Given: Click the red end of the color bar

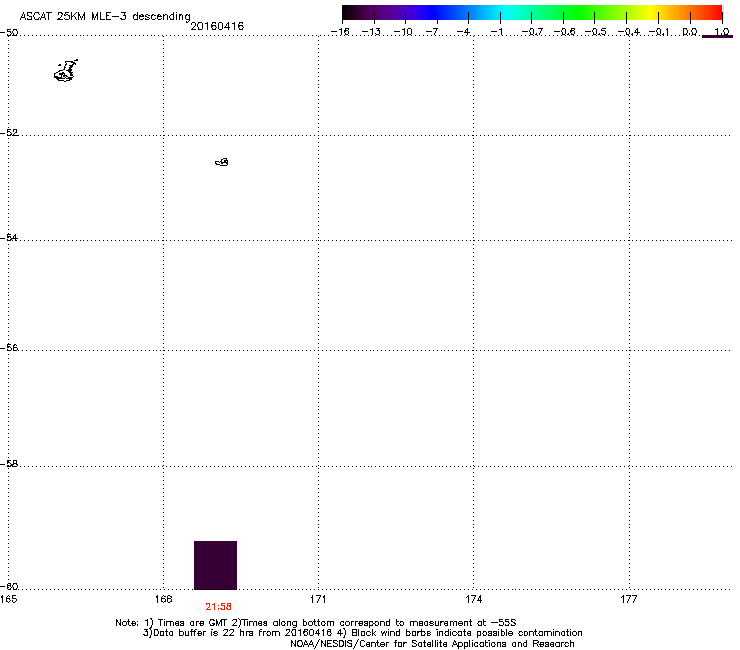Looking at the screenshot, I should [x=715, y=13].
